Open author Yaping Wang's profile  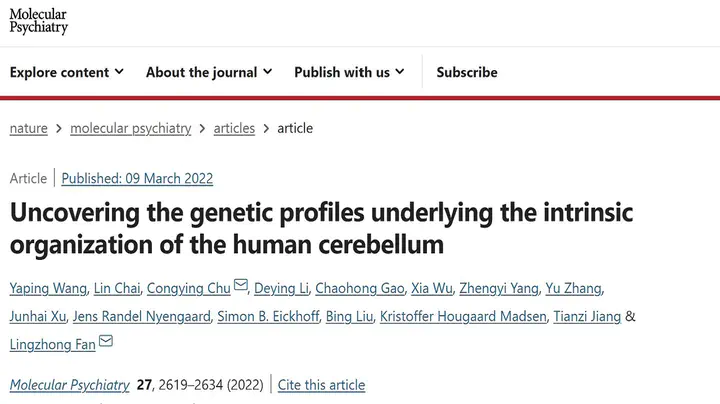pos(48,288)
